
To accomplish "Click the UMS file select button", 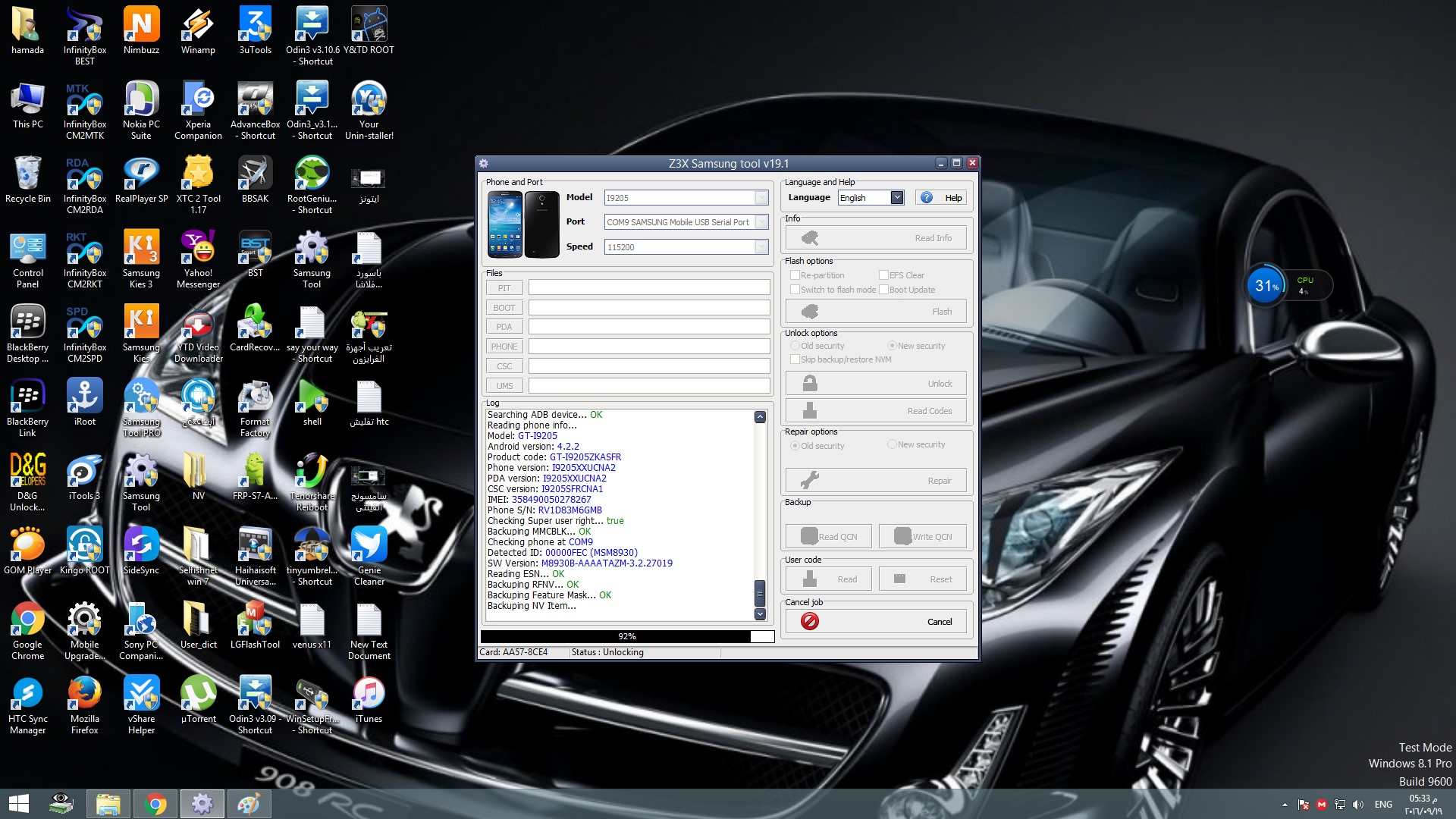I will (504, 386).
